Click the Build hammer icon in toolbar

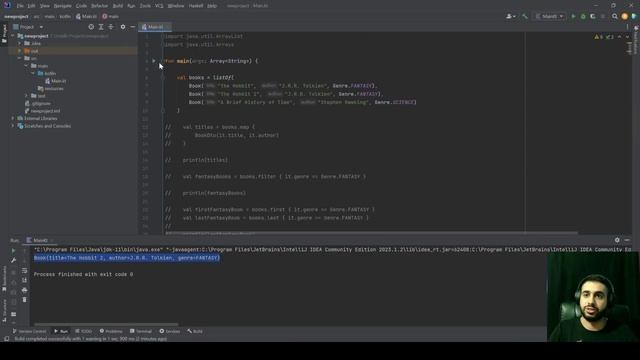click(x=525, y=16)
